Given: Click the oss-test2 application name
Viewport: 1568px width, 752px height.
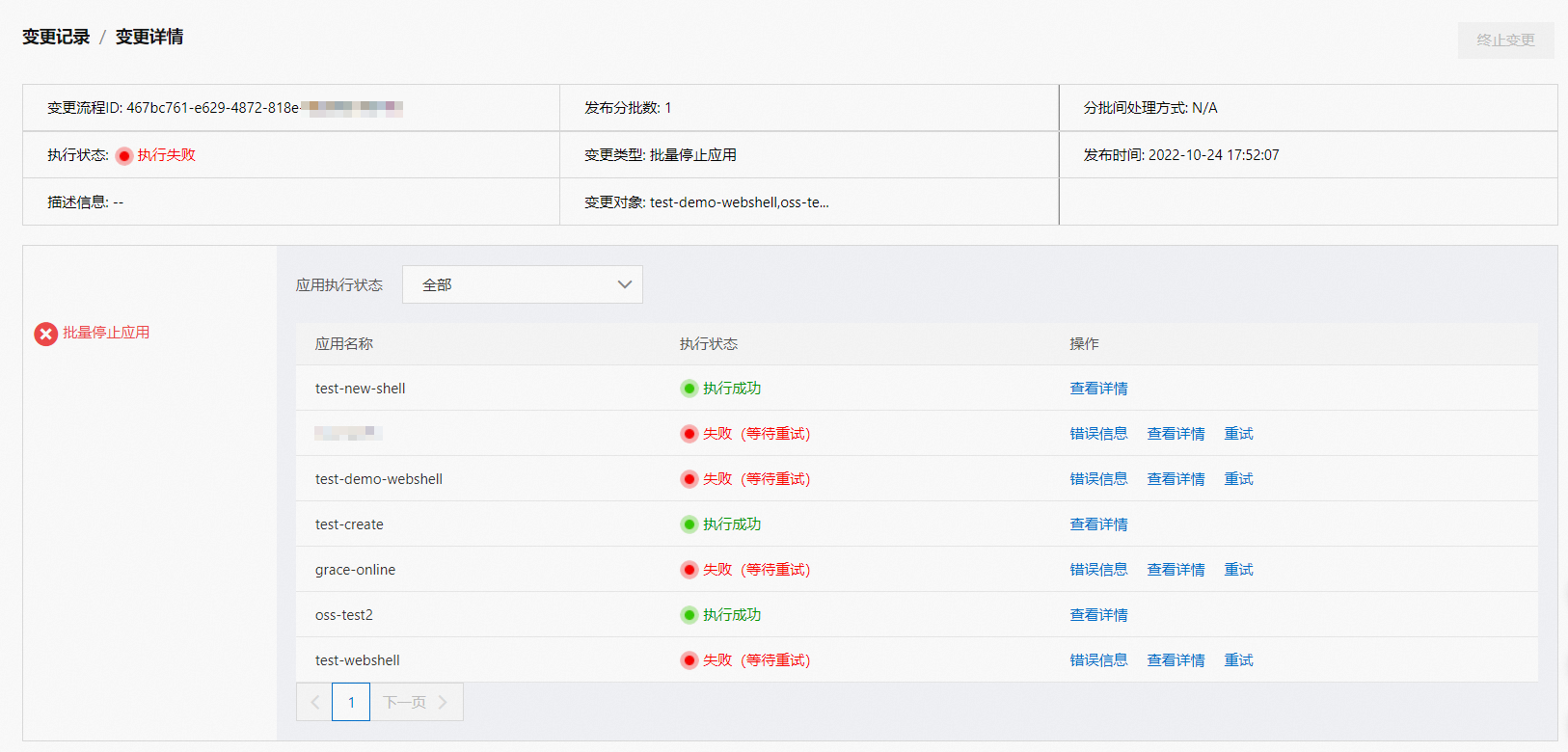Looking at the screenshot, I should (343, 615).
